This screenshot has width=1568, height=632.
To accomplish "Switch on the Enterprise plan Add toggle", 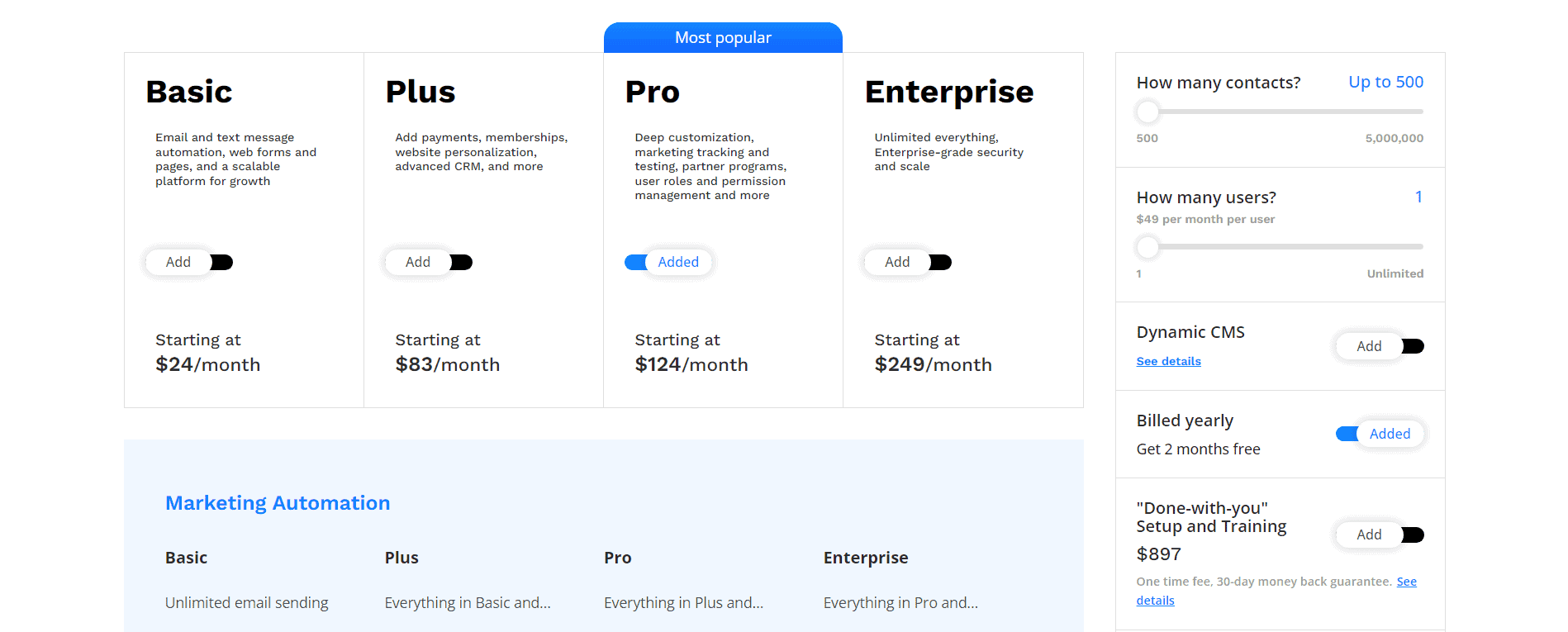I will (908, 262).
